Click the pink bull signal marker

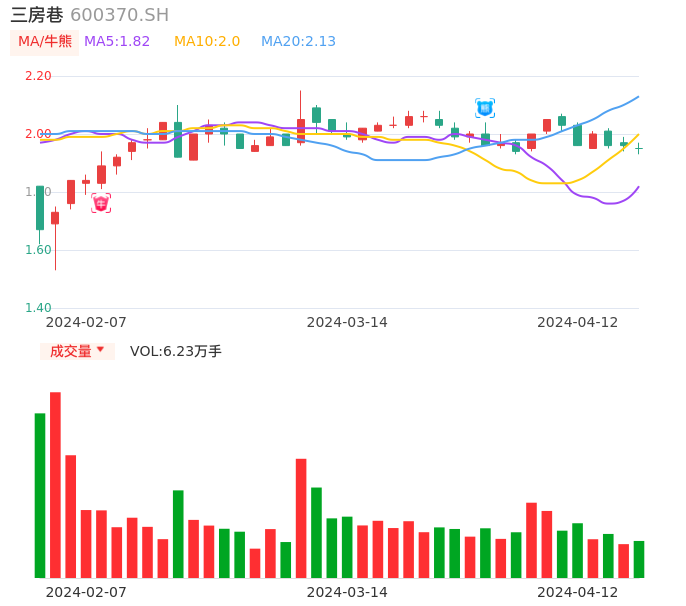click(101, 203)
